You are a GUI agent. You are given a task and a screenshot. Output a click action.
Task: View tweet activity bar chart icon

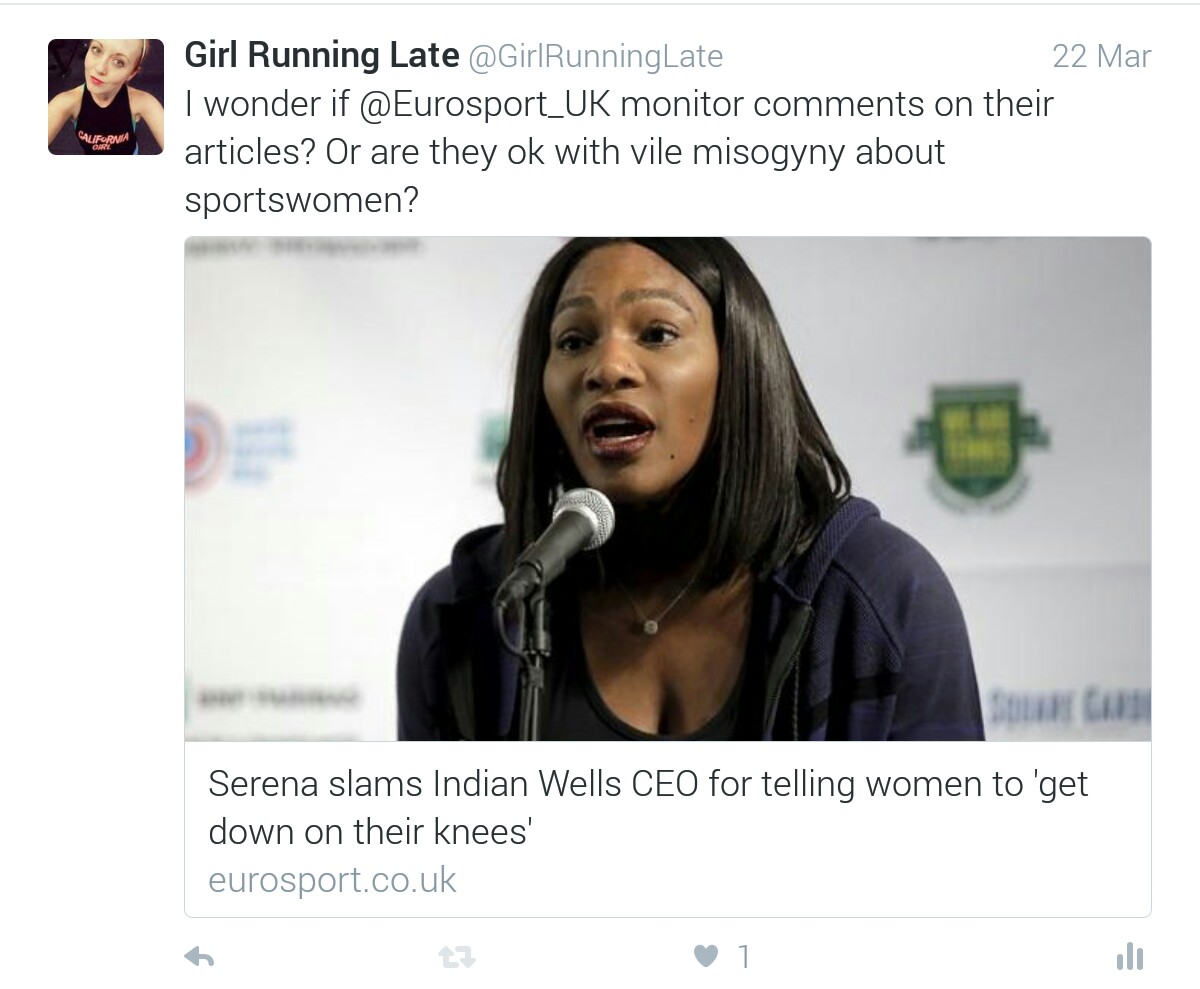(1129, 957)
